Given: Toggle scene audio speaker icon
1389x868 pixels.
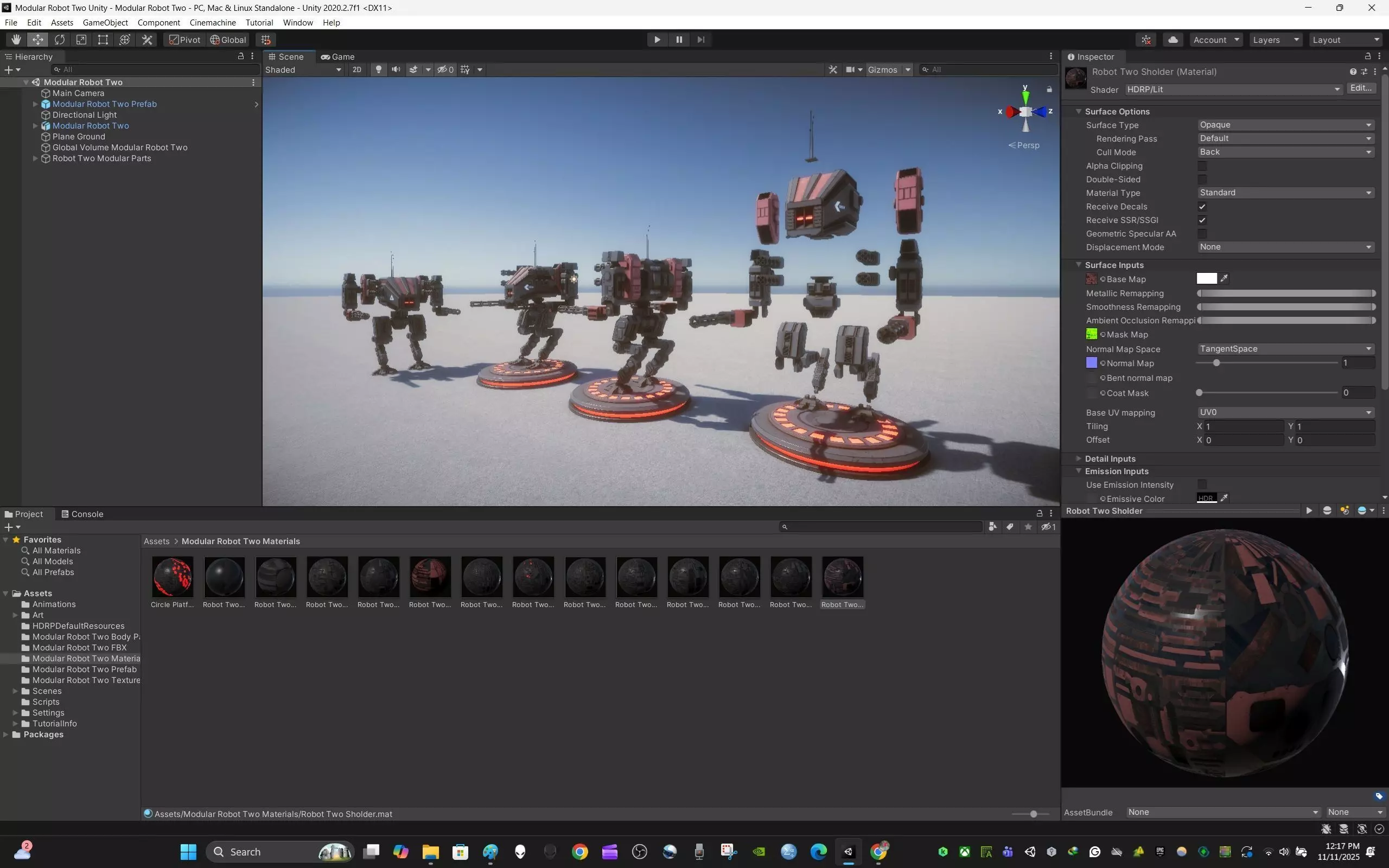Looking at the screenshot, I should coord(396,69).
